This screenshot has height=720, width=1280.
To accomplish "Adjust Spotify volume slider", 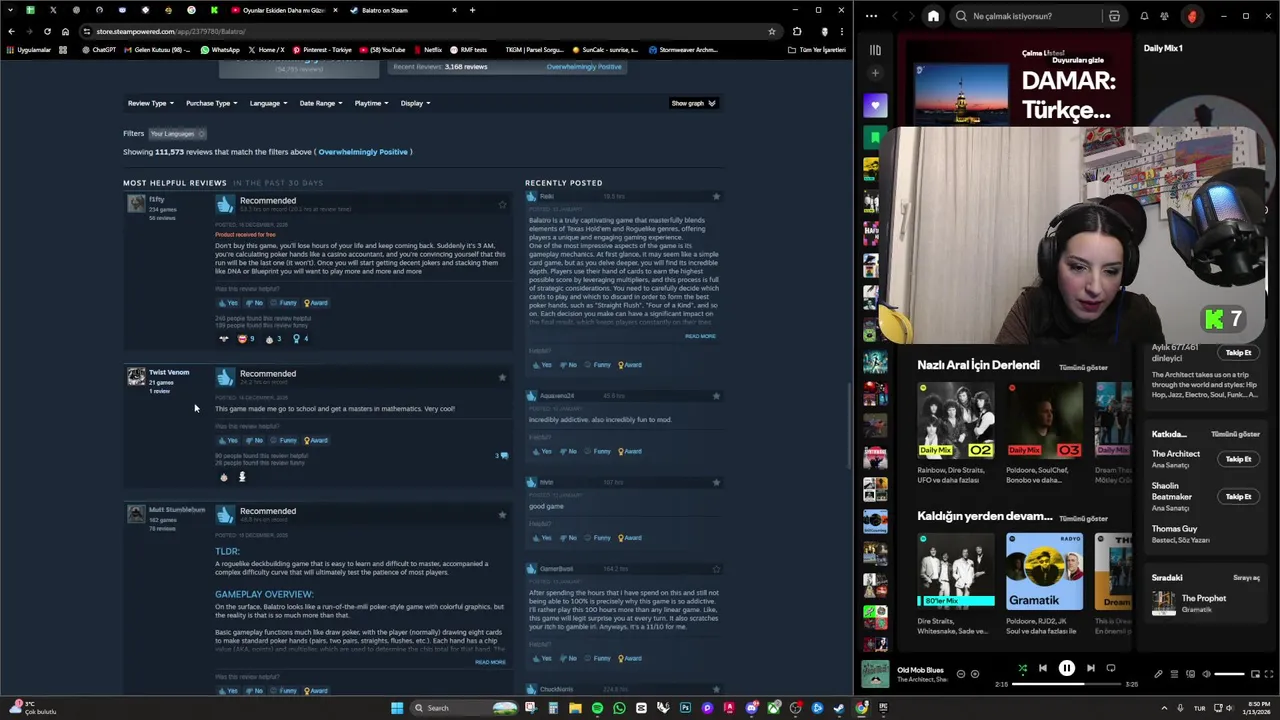I will tap(1230, 674).
